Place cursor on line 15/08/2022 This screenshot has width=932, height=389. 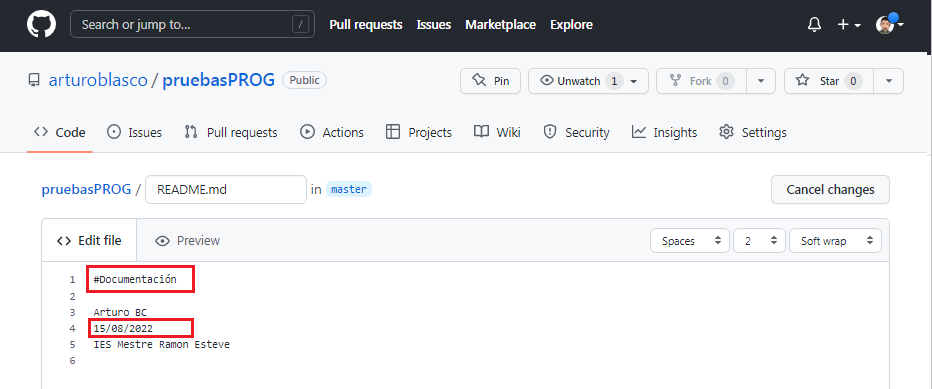(x=123, y=328)
